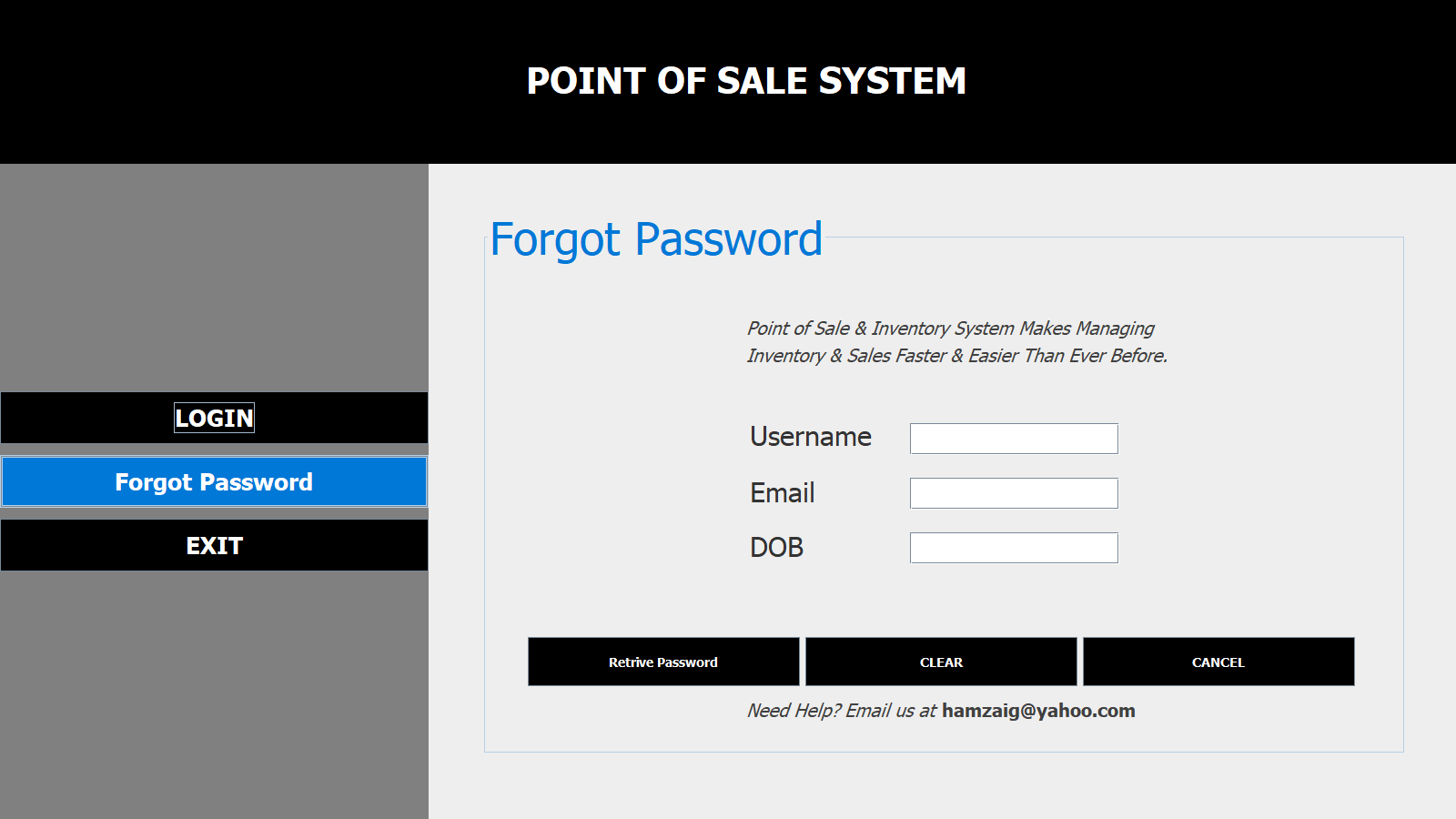
Task: Select Forgot Password in the sidebar
Action: point(214,481)
